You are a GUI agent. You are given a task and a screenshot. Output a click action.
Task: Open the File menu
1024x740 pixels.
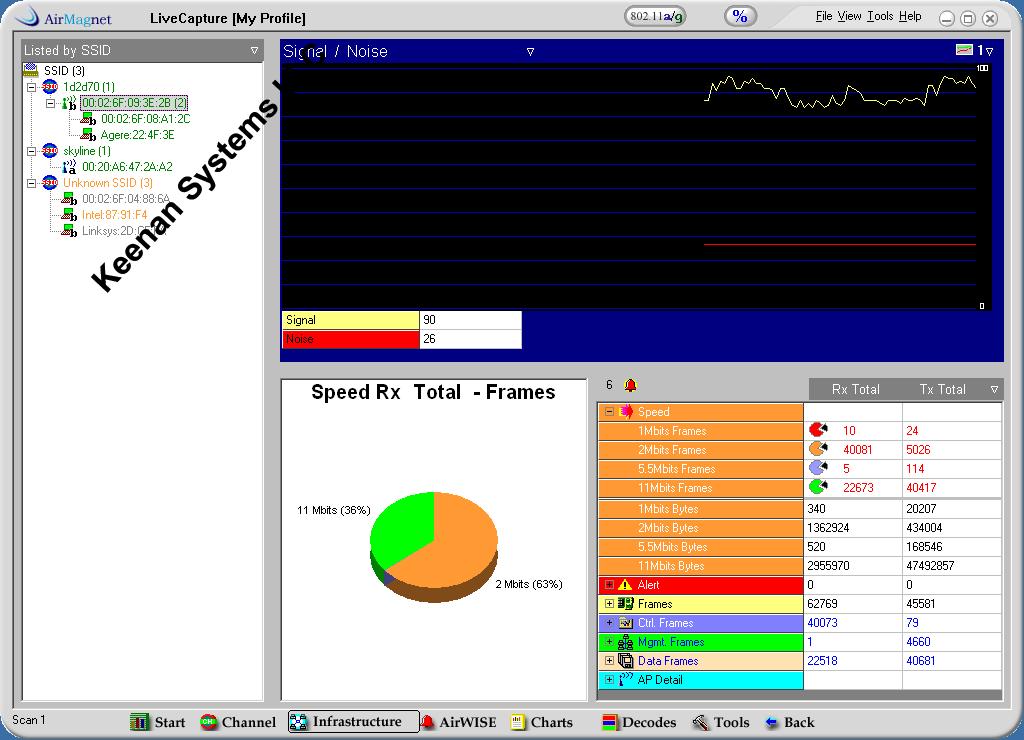[x=824, y=16]
